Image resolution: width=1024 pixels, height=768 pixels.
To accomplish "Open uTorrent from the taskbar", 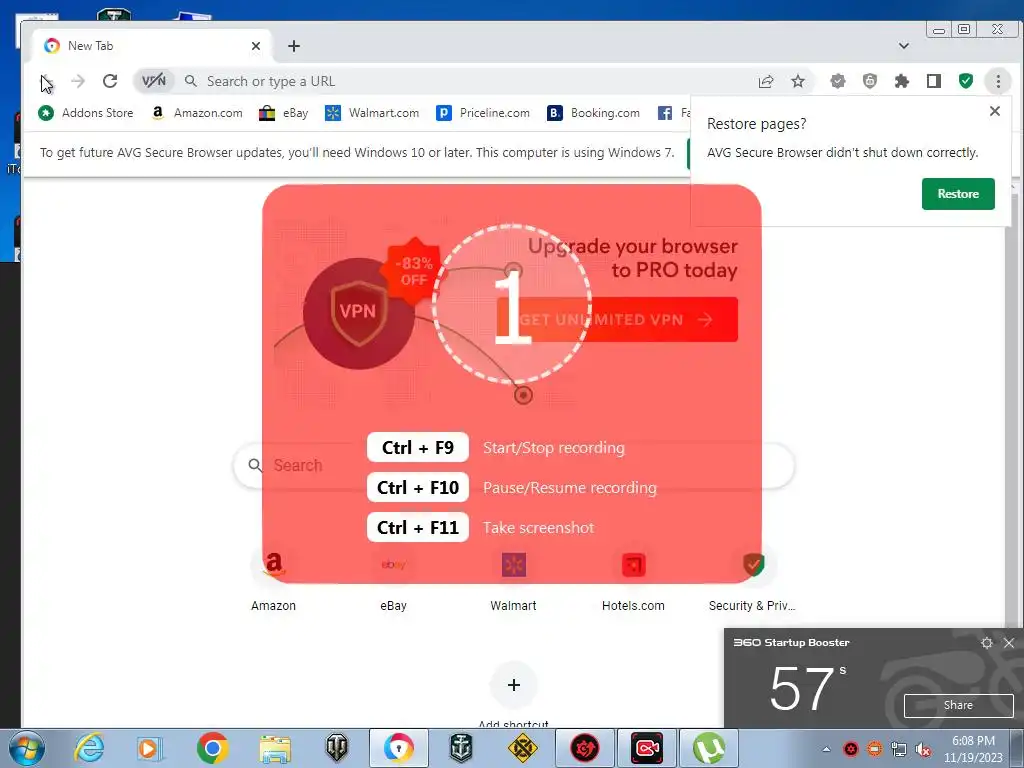I will (709, 748).
